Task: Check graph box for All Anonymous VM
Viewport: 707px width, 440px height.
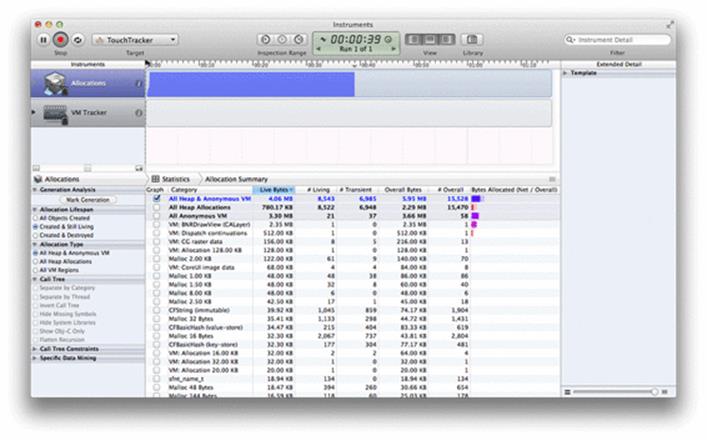Action: pyautogui.click(x=156, y=216)
